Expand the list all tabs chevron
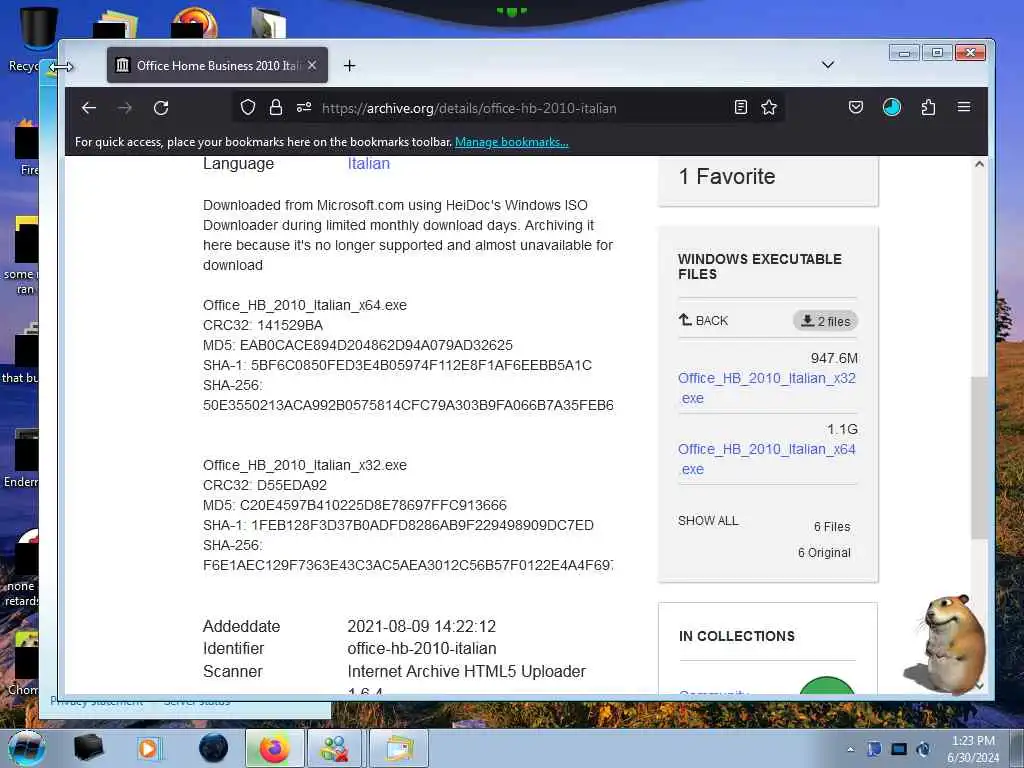The height and width of the screenshot is (768, 1024). [827, 65]
